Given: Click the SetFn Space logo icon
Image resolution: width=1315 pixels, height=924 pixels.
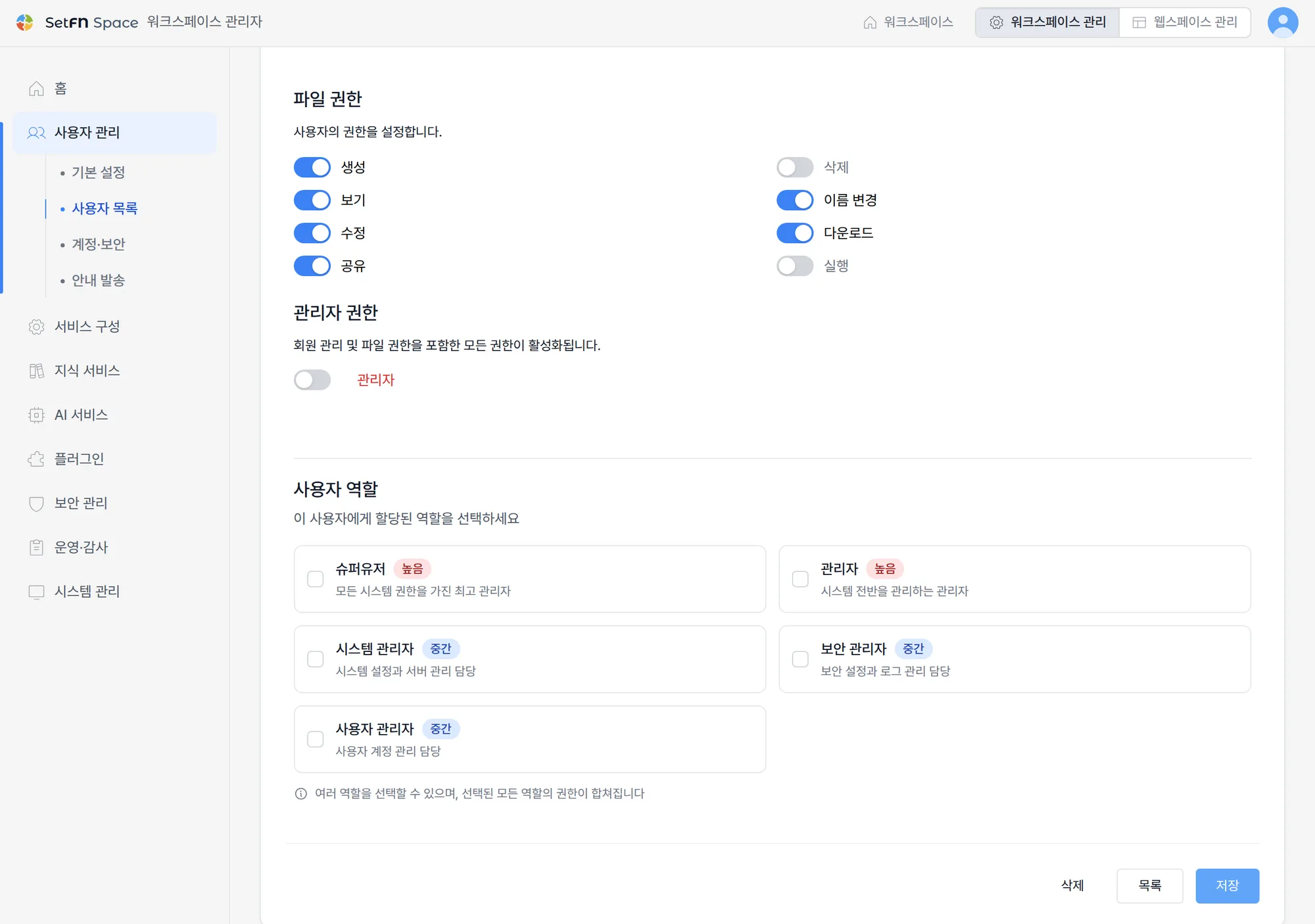Looking at the screenshot, I should point(25,22).
